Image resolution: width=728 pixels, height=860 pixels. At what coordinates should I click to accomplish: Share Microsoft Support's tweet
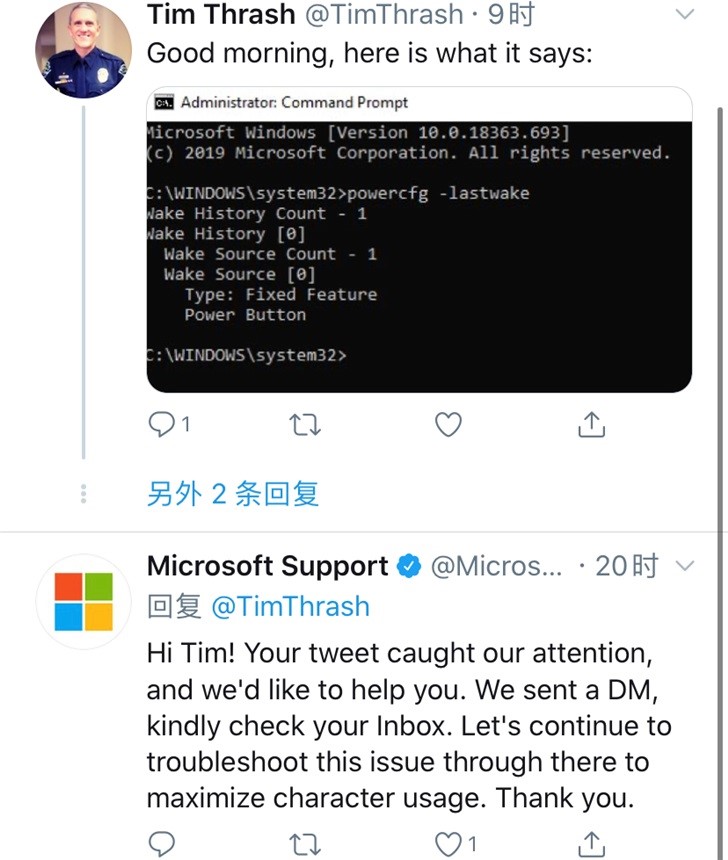[x=591, y=842]
